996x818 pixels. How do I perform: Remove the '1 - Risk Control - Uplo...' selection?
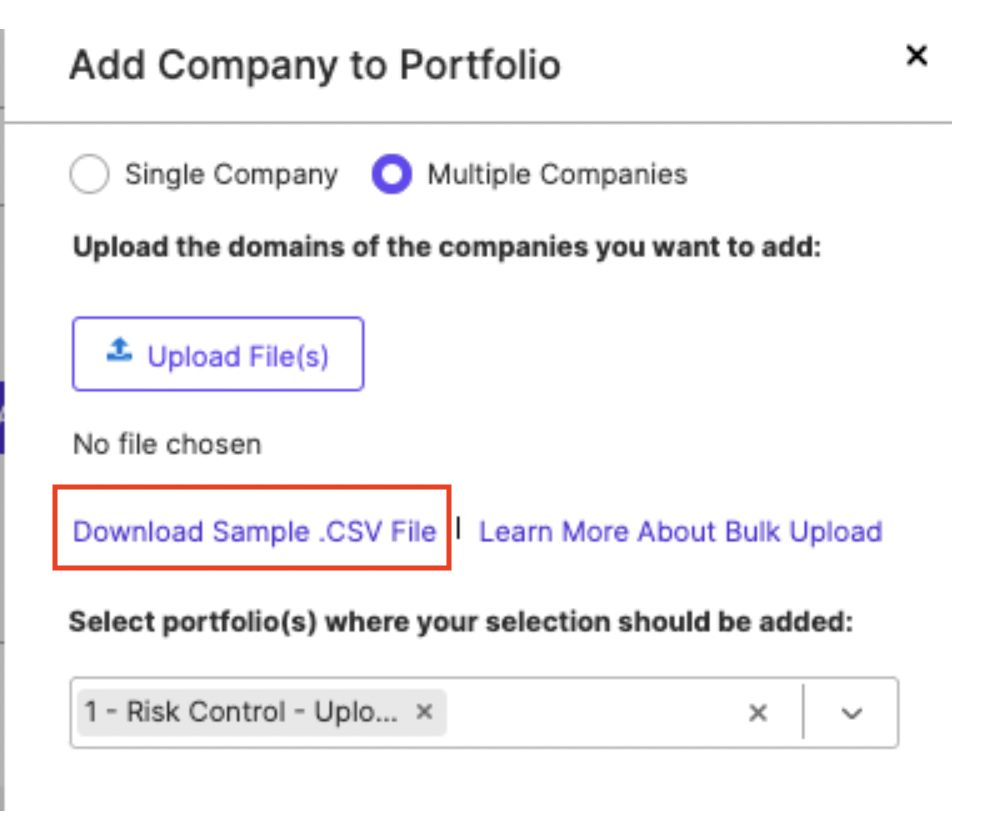point(424,712)
